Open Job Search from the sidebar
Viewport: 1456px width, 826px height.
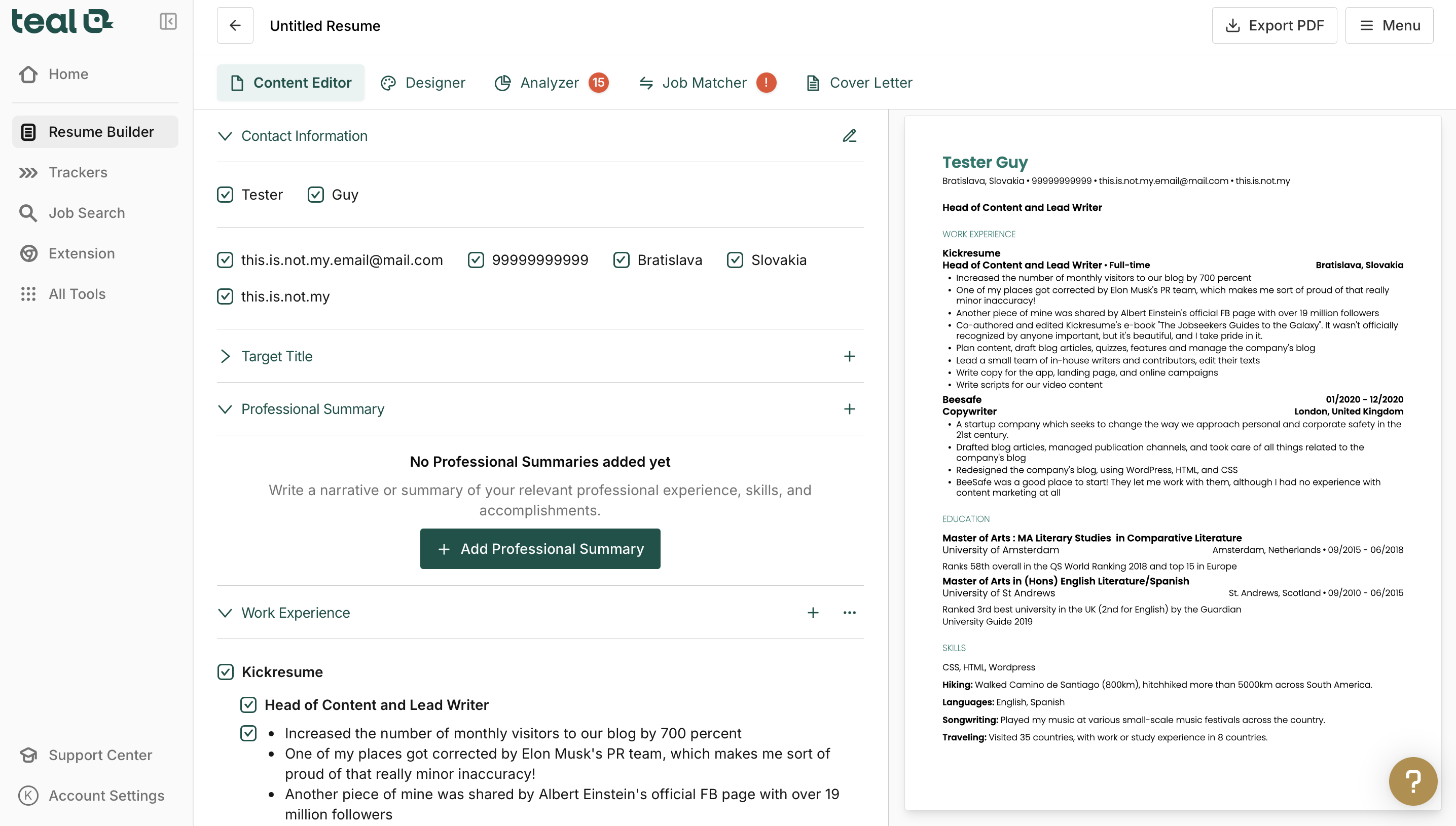coord(86,213)
